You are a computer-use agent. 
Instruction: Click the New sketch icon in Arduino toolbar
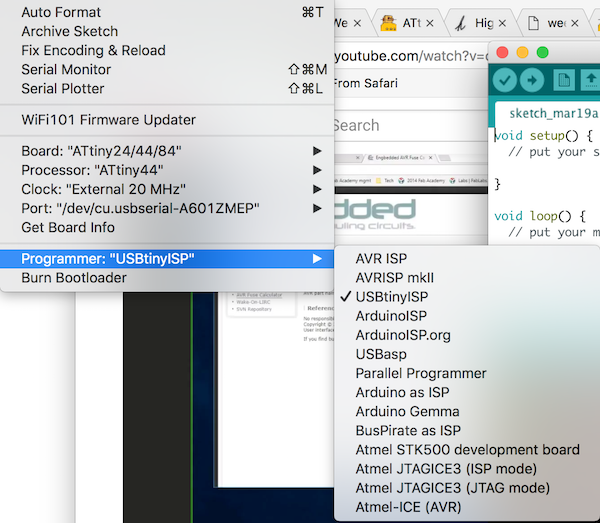pyautogui.click(x=564, y=80)
